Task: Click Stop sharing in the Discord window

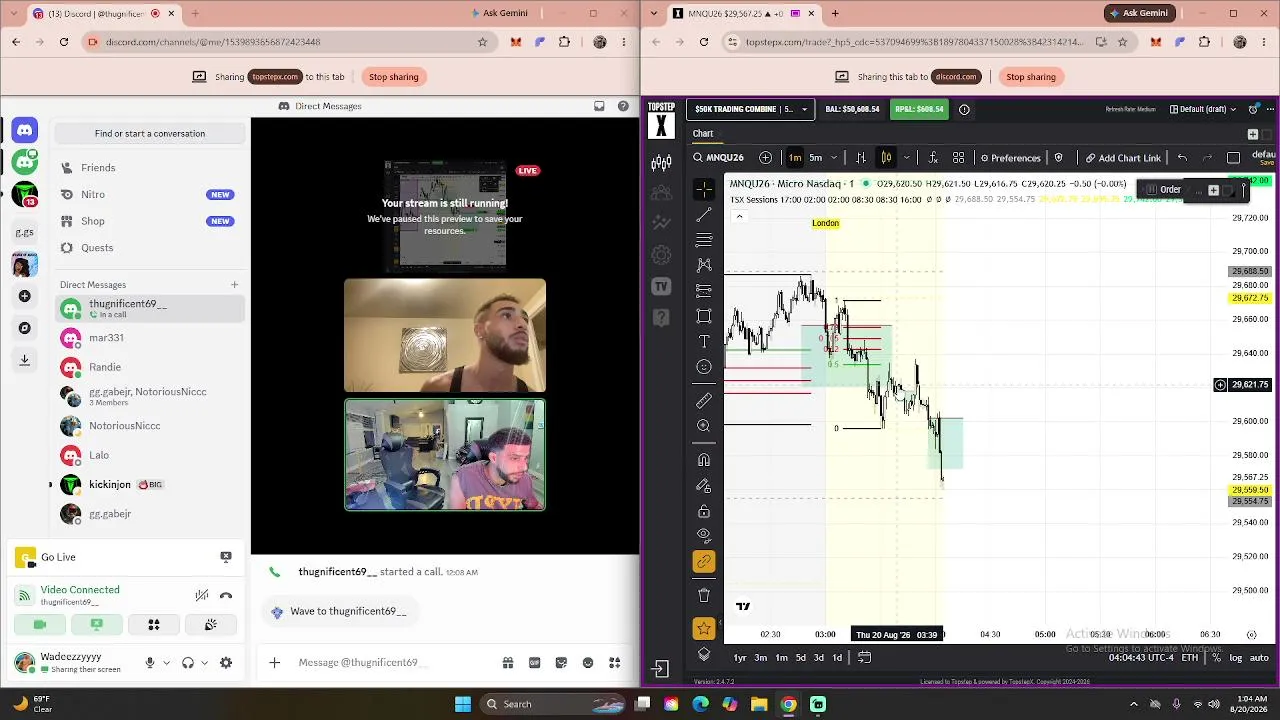Action: pyautogui.click(x=393, y=77)
